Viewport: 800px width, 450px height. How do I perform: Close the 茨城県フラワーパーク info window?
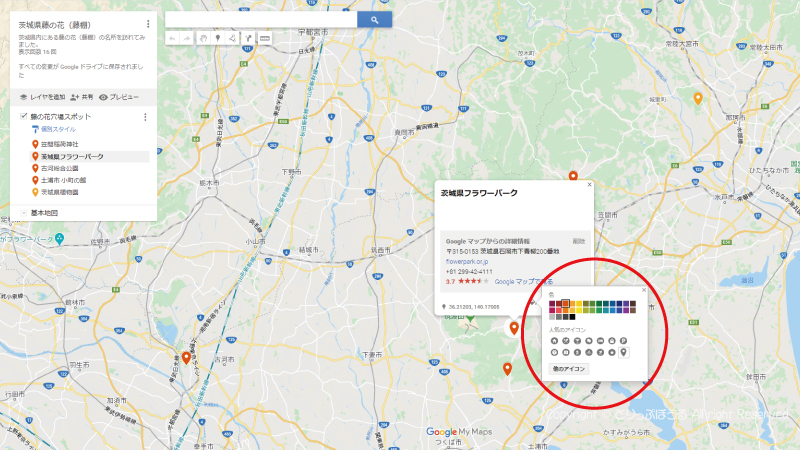pos(589,185)
